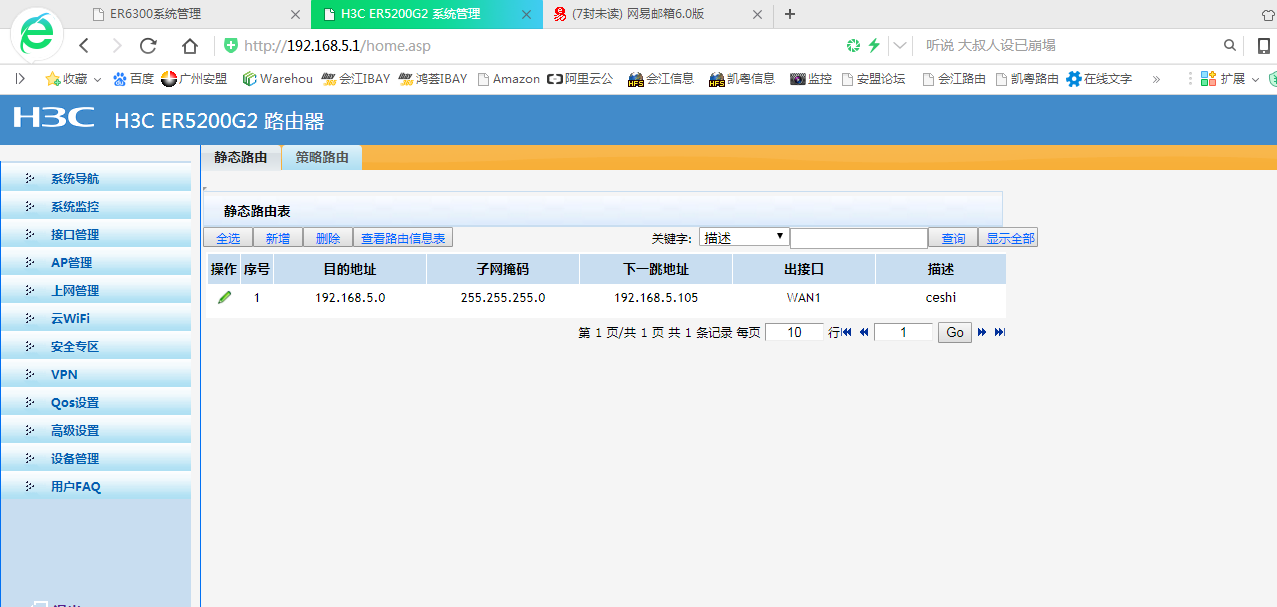Open the Amazon bookmark
Screen dimensions: 1277x607
click(x=508, y=78)
